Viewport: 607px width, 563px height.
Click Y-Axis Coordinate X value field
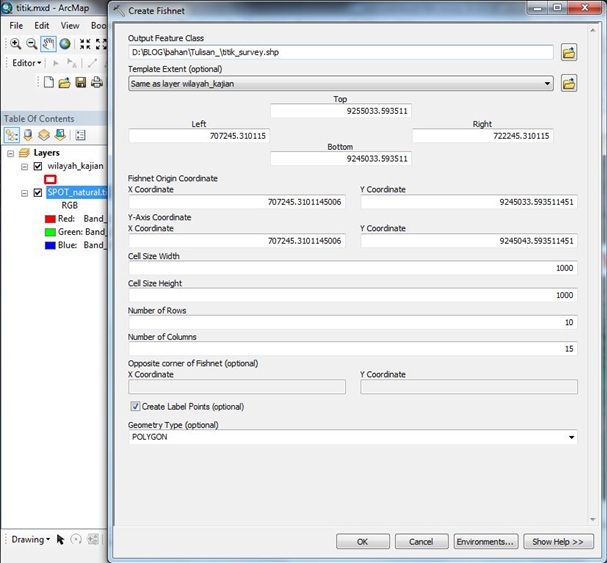point(237,241)
